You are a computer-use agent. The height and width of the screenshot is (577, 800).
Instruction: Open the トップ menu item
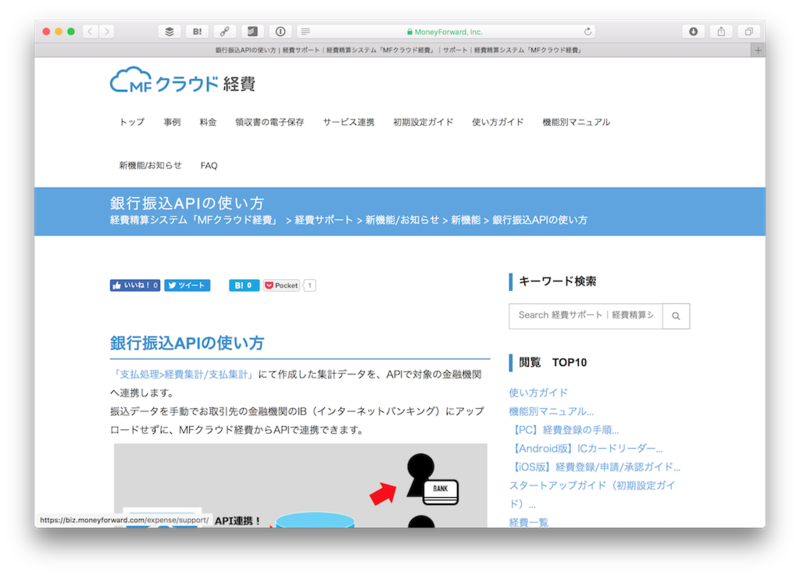132,122
